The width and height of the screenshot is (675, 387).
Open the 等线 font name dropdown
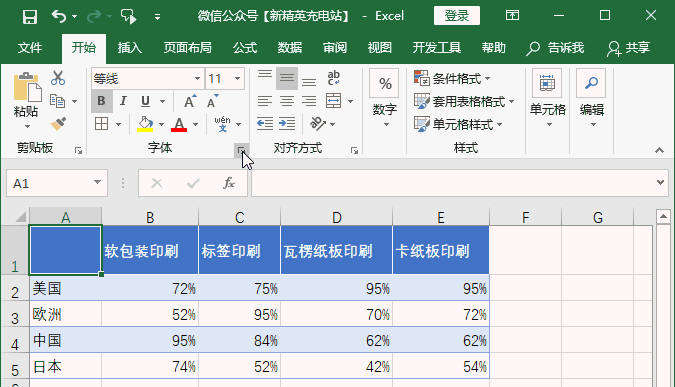point(197,78)
